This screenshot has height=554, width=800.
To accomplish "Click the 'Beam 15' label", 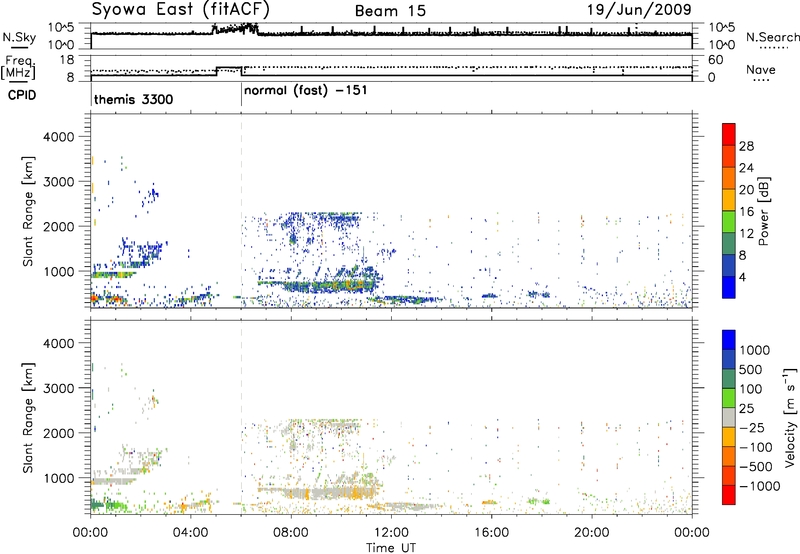I will click(x=390, y=11).
